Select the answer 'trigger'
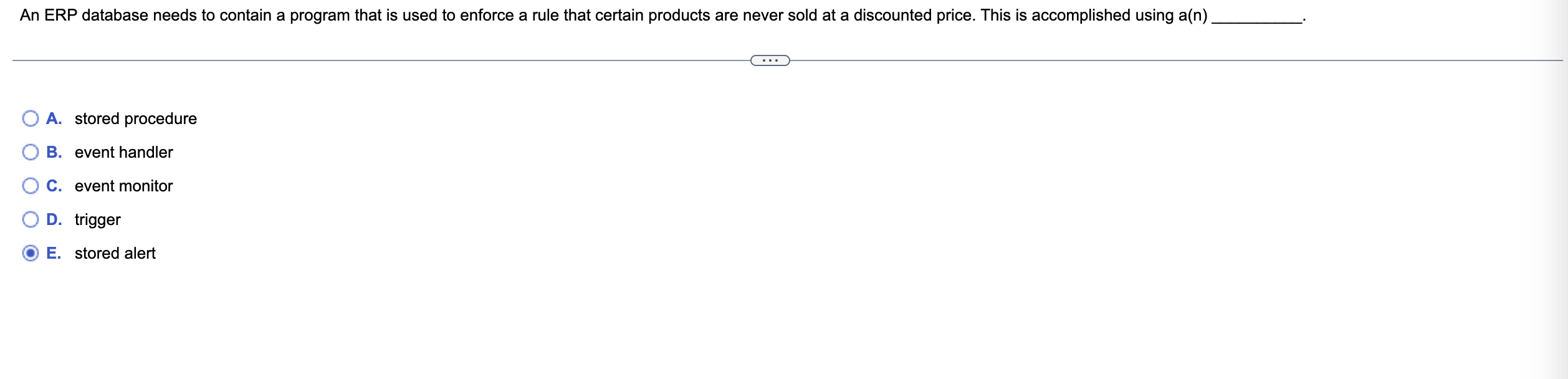1568x379 pixels. point(97,219)
